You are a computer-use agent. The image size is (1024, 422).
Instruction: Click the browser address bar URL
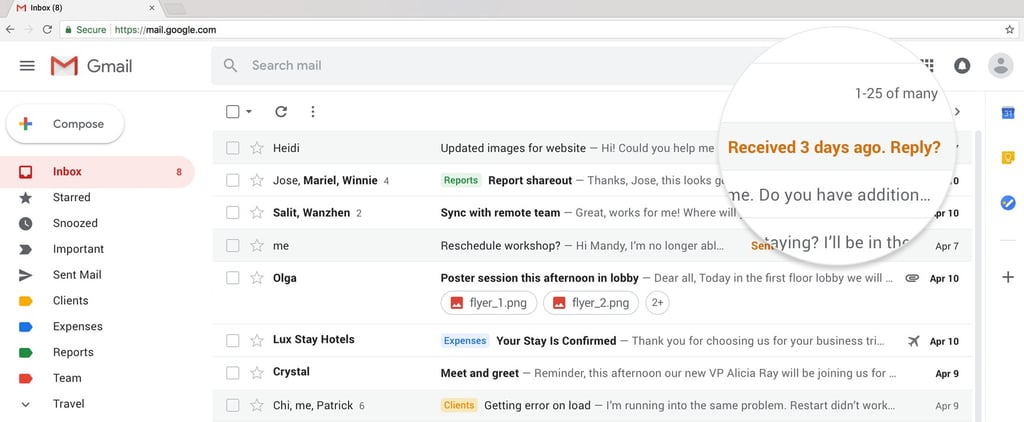point(165,30)
